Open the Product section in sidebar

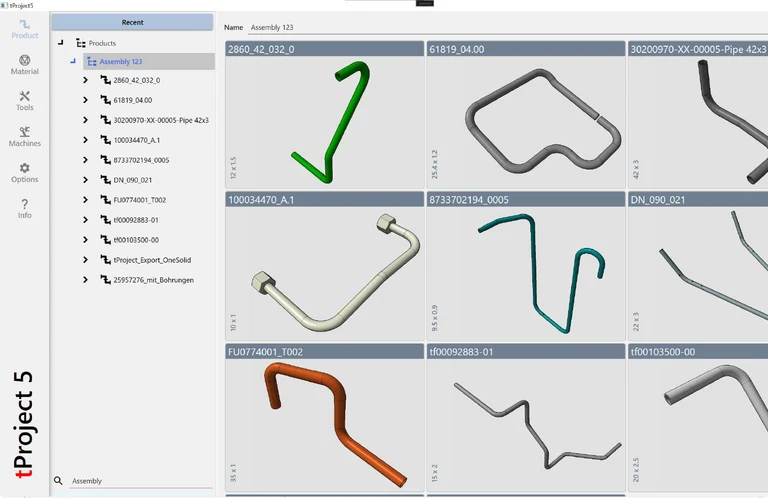(x=24, y=28)
